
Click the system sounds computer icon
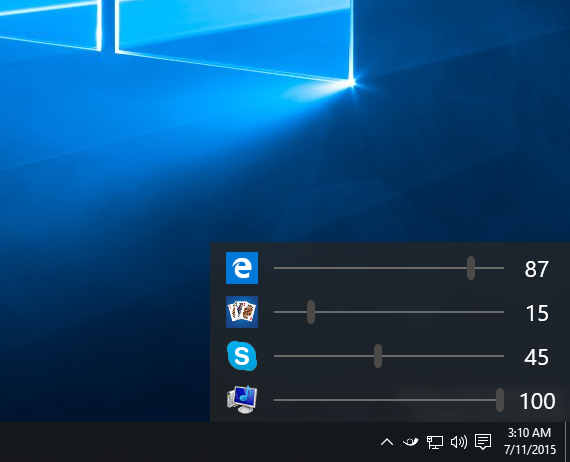[242, 399]
